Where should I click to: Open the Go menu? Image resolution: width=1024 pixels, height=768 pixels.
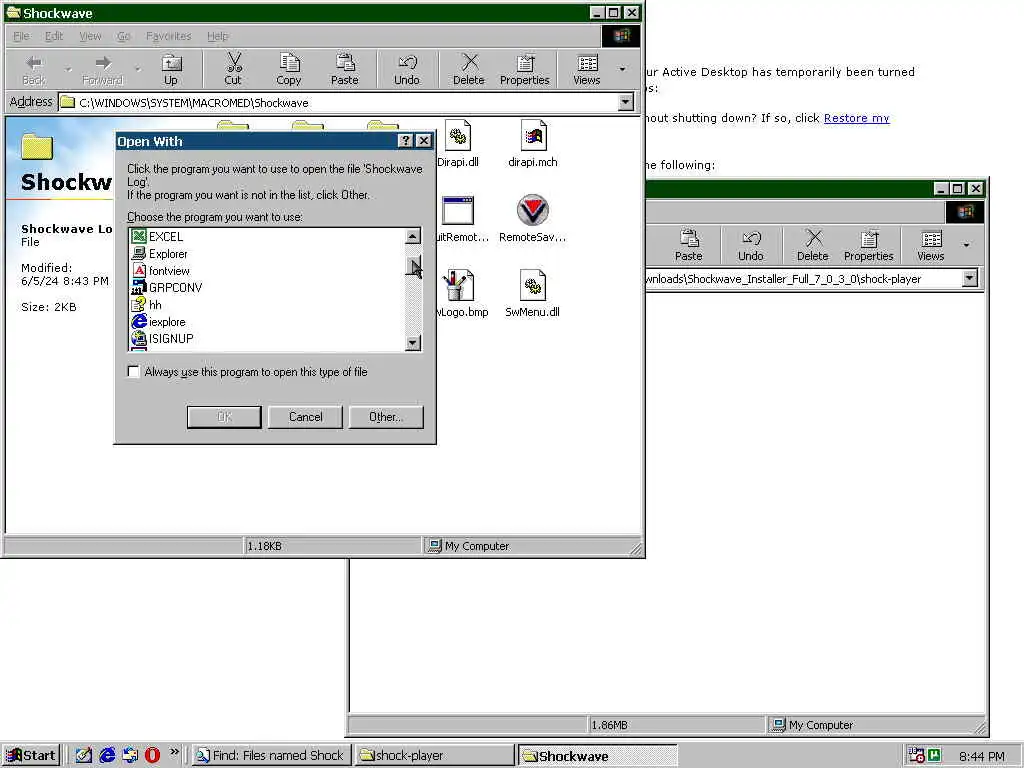[x=124, y=36]
